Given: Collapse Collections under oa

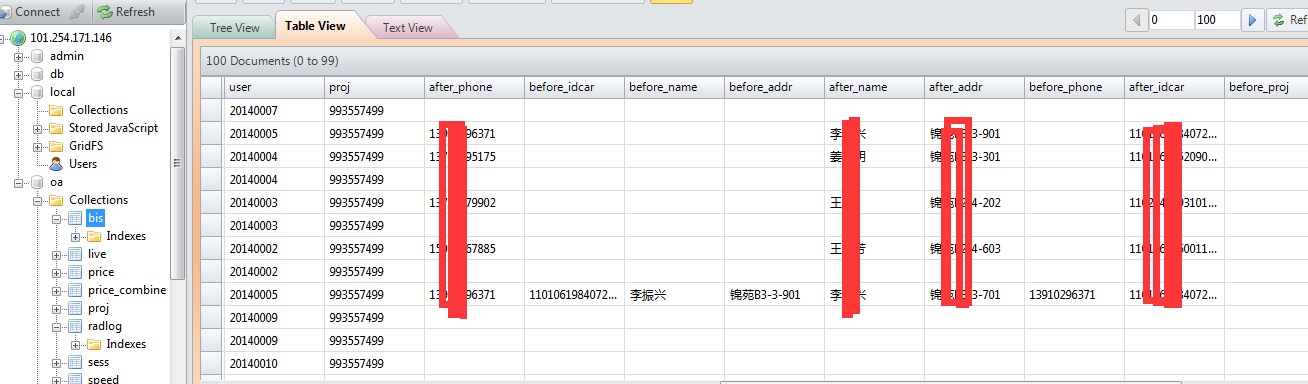Looking at the screenshot, I should coord(38,200).
